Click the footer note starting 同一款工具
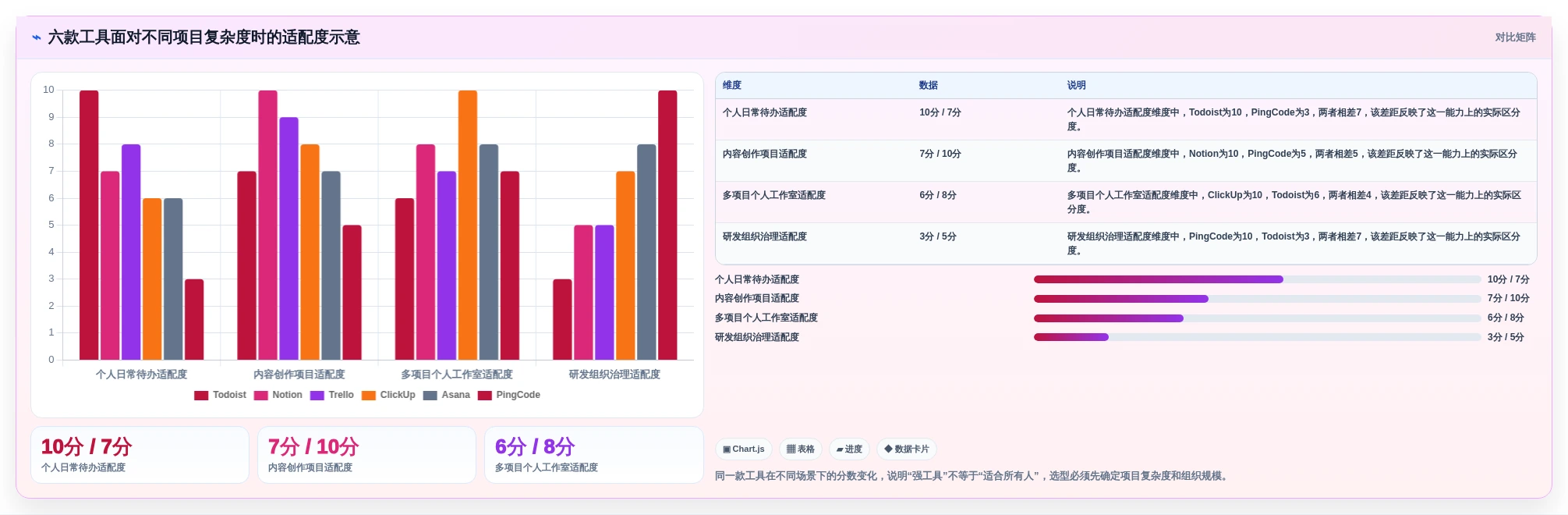The image size is (1568, 515). click(x=973, y=476)
